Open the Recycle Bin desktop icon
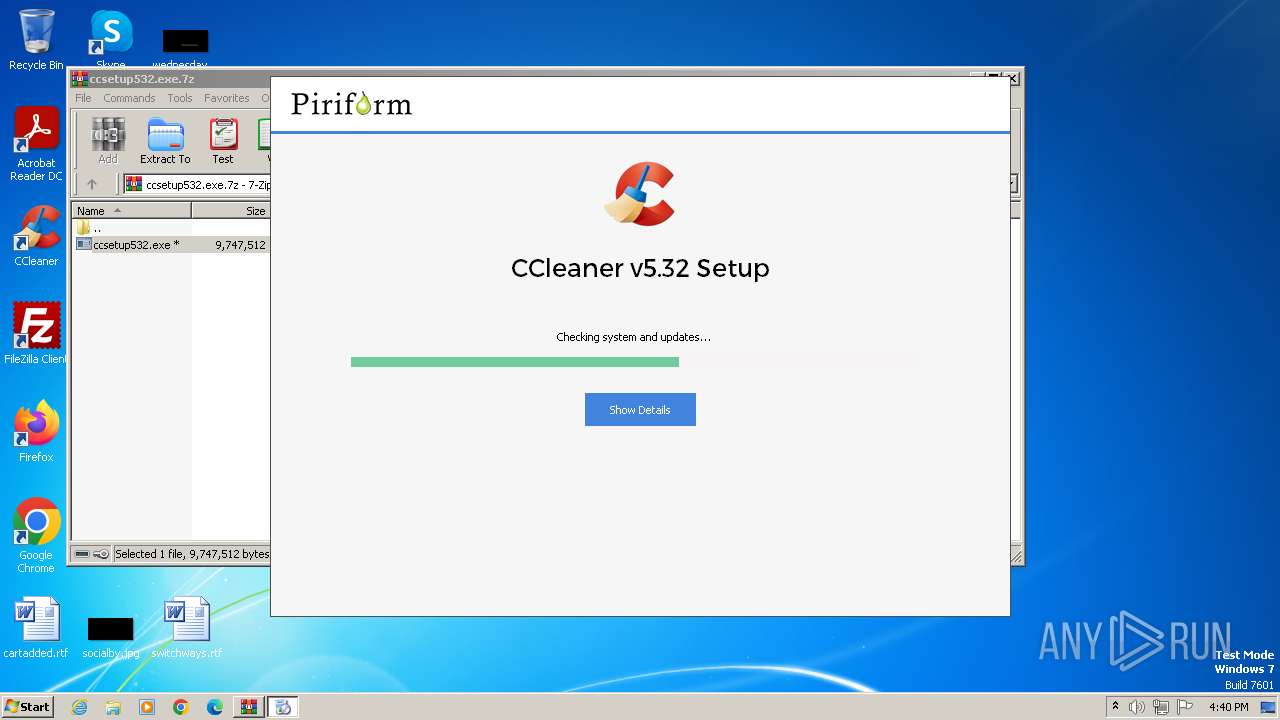 (36, 40)
